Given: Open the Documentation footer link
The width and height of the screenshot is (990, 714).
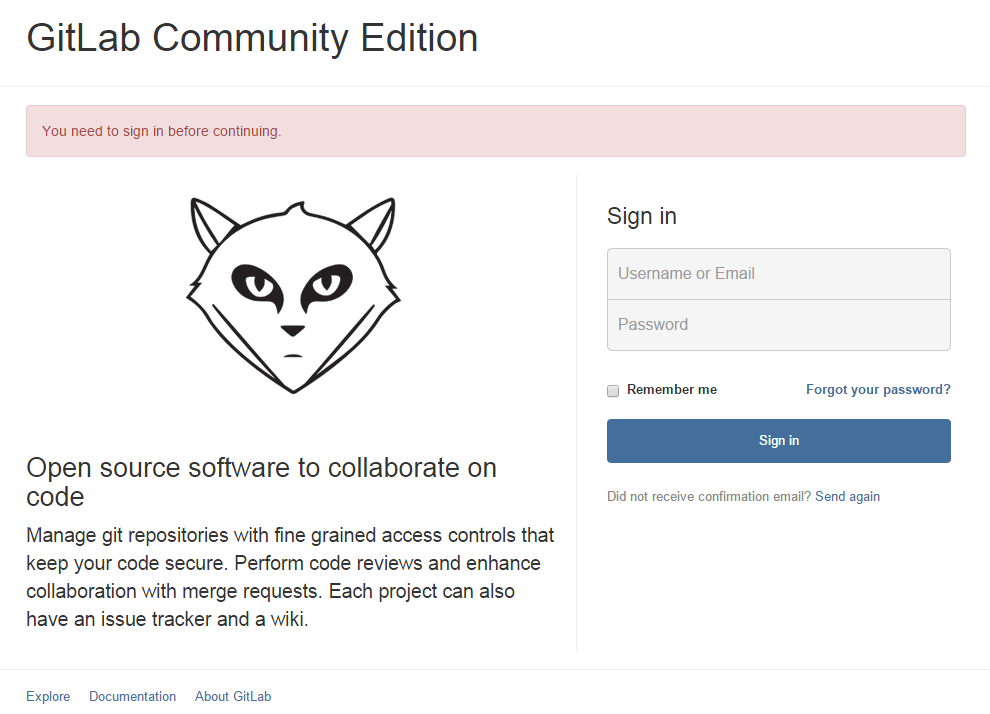Looking at the screenshot, I should click(132, 697).
